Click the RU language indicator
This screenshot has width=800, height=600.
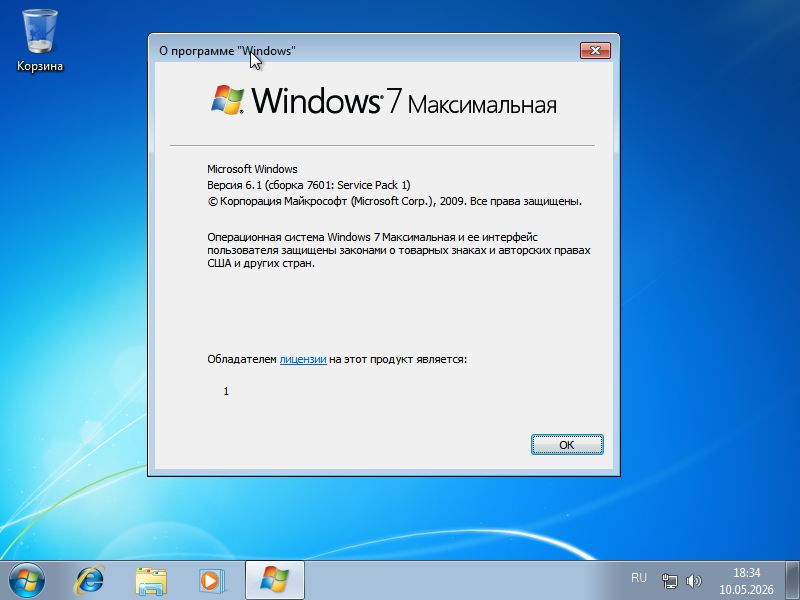point(639,578)
